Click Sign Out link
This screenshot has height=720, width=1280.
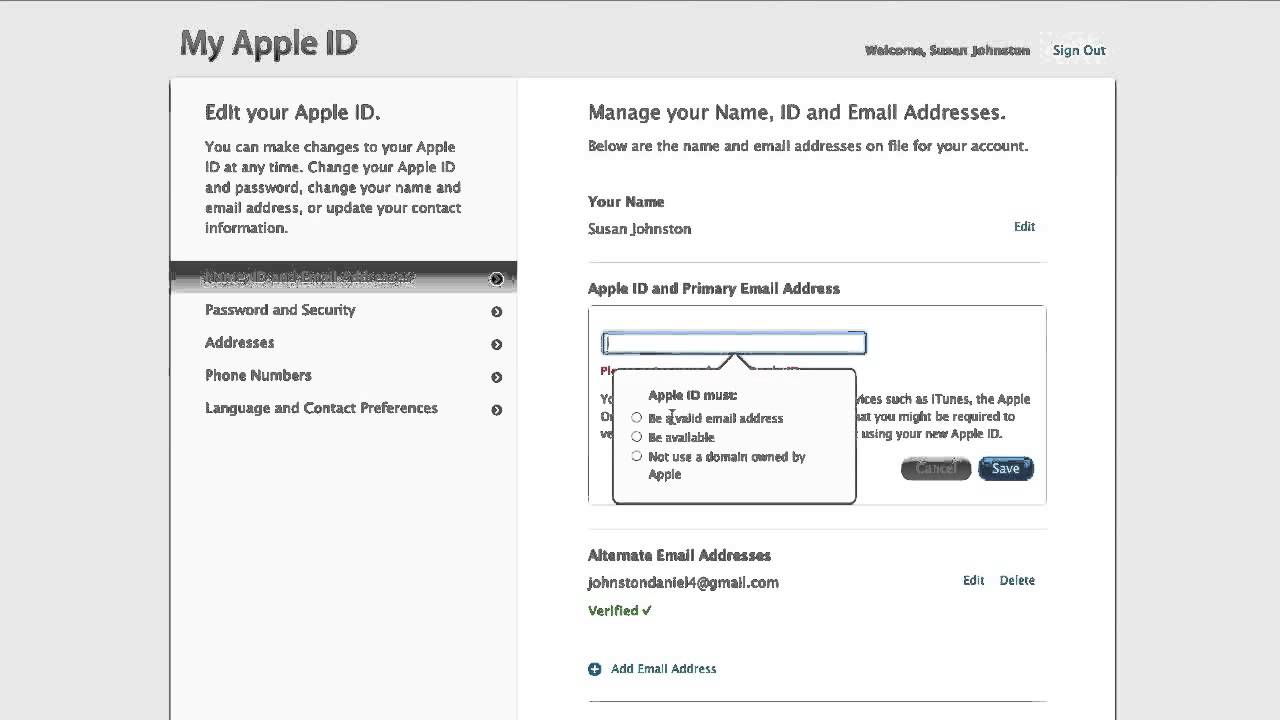coord(1079,50)
